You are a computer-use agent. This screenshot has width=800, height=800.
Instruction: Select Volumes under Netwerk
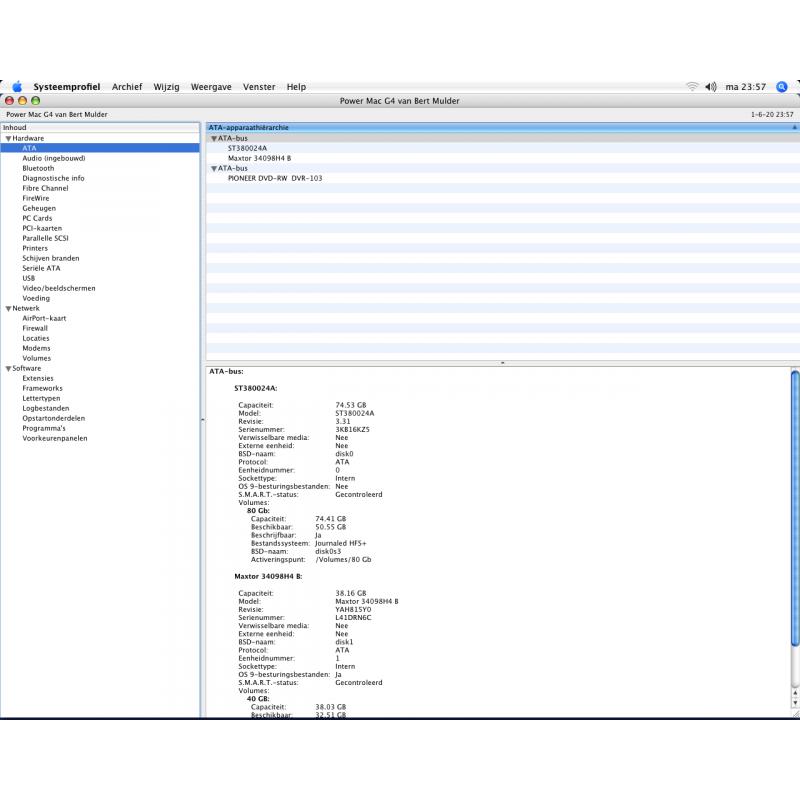[37, 358]
